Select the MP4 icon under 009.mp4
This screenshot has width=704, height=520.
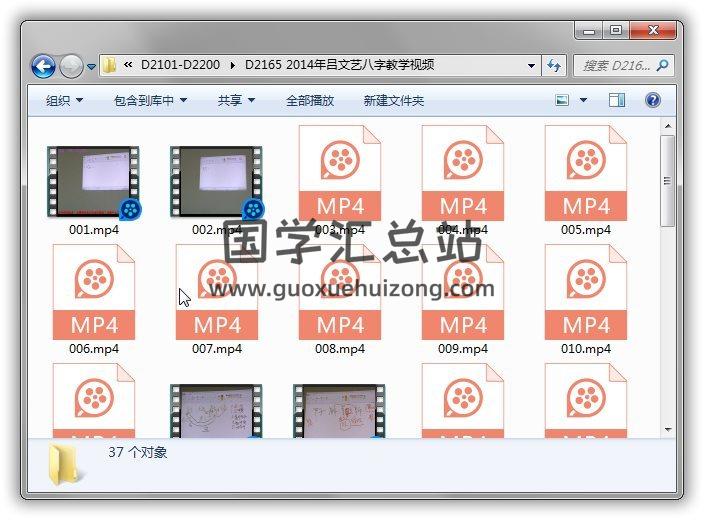point(463,401)
